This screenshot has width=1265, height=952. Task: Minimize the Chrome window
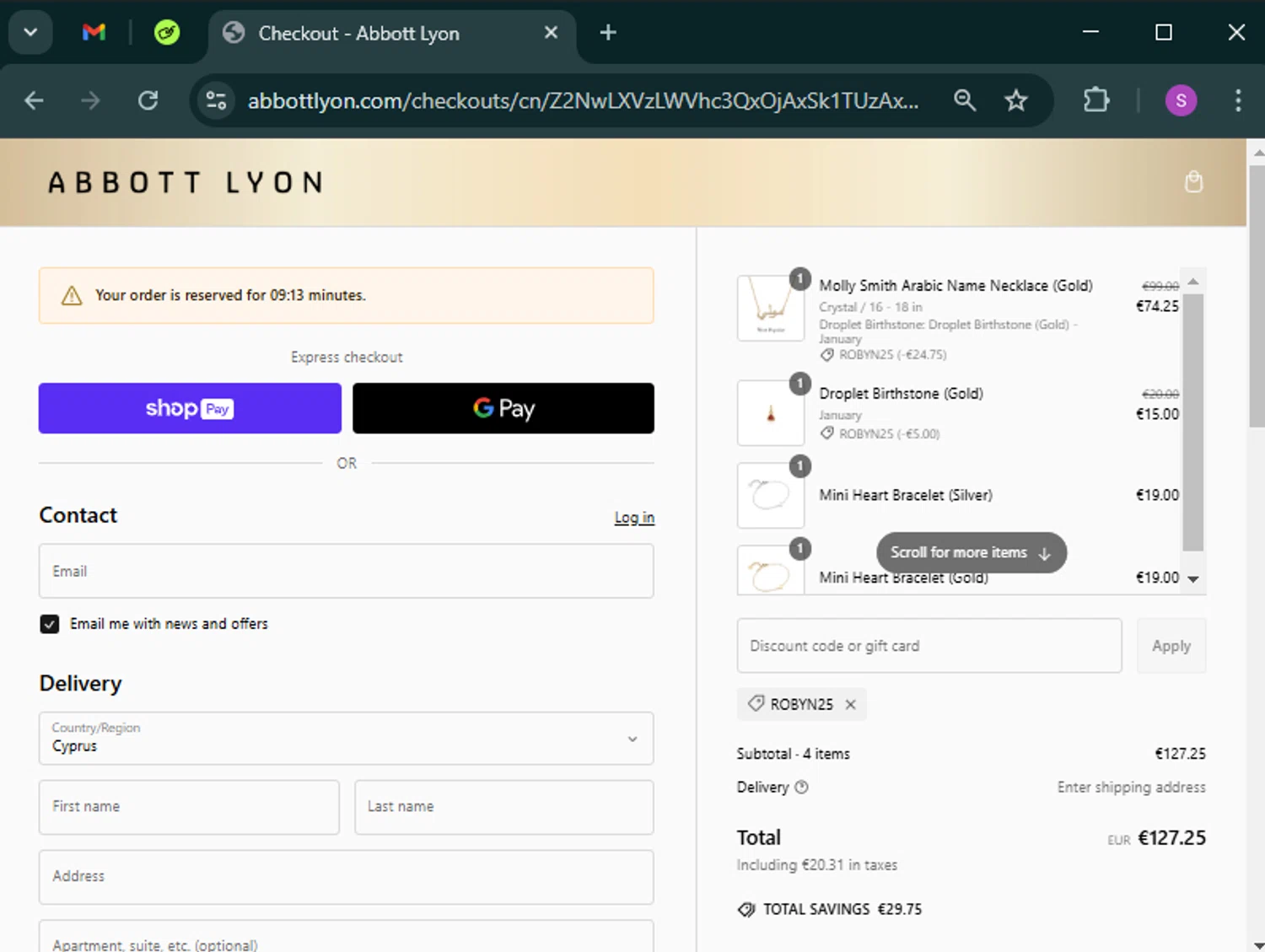click(1090, 32)
